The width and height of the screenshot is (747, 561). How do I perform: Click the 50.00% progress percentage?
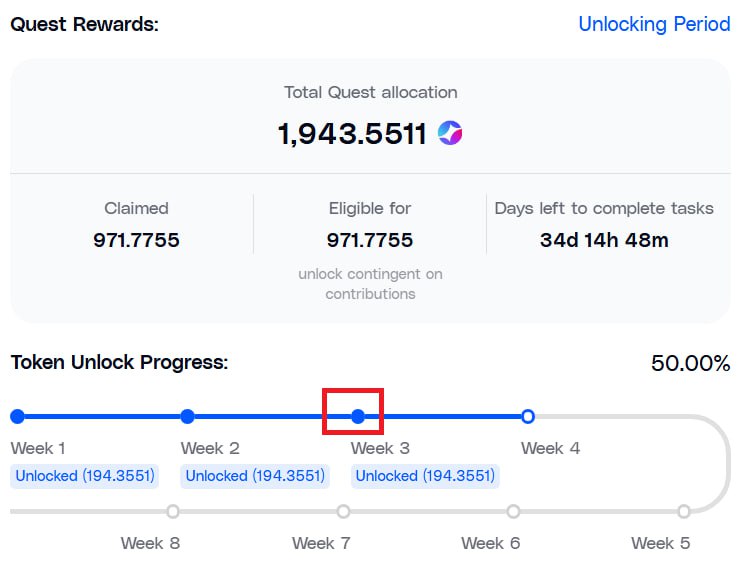point(690,363)
